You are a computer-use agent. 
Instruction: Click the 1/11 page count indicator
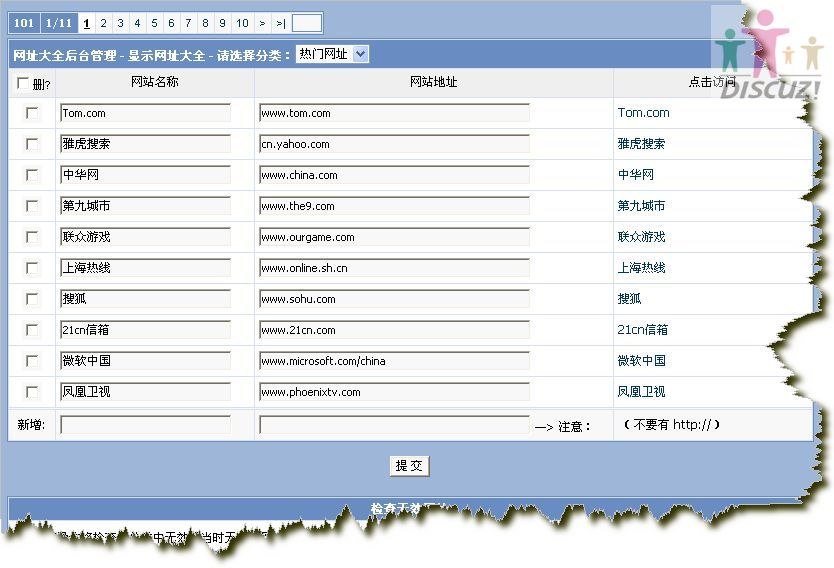(59, 23)
